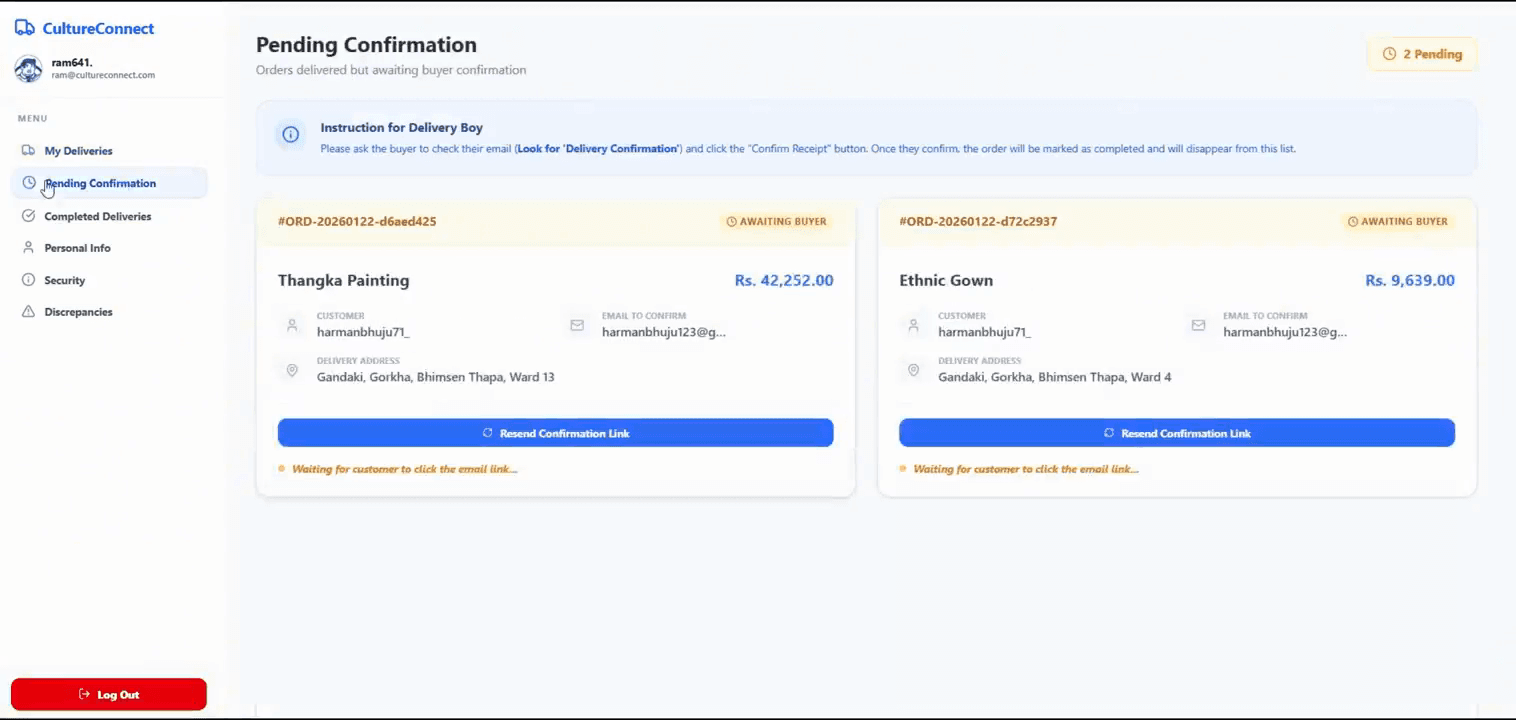Click location pin icon on Ethnic Gown card
The image size is (1516, 720).
click(913, 370)
